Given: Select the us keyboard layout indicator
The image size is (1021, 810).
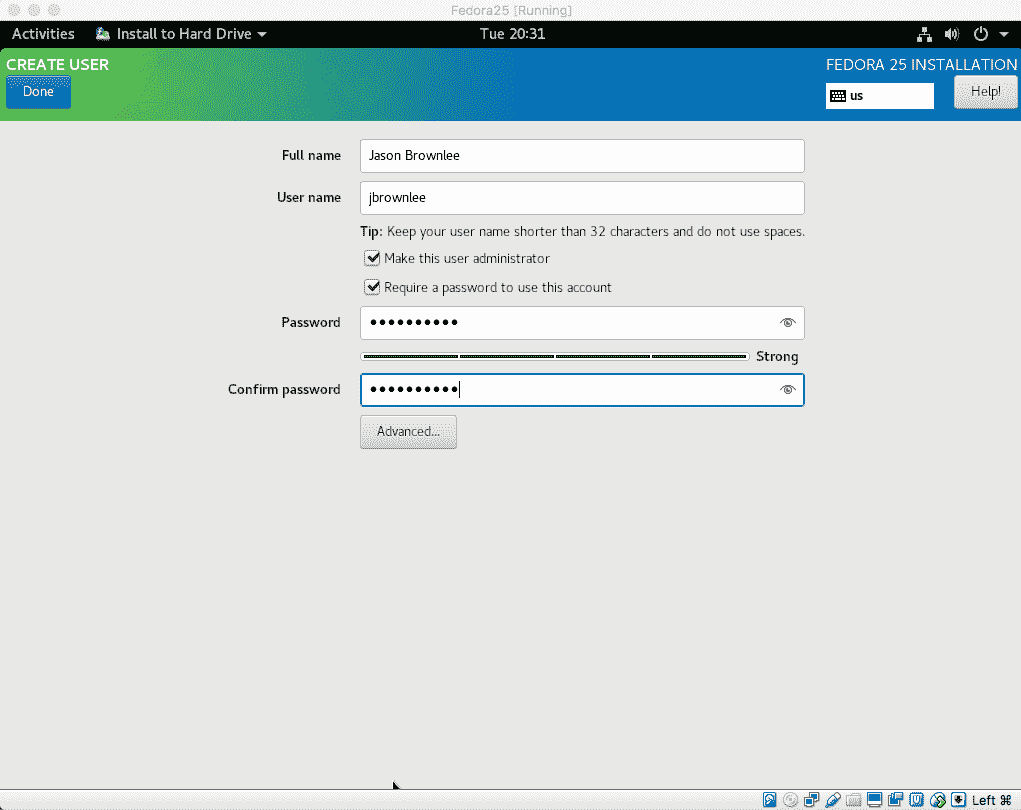Looking at the screenshot, I should (879, 96).
